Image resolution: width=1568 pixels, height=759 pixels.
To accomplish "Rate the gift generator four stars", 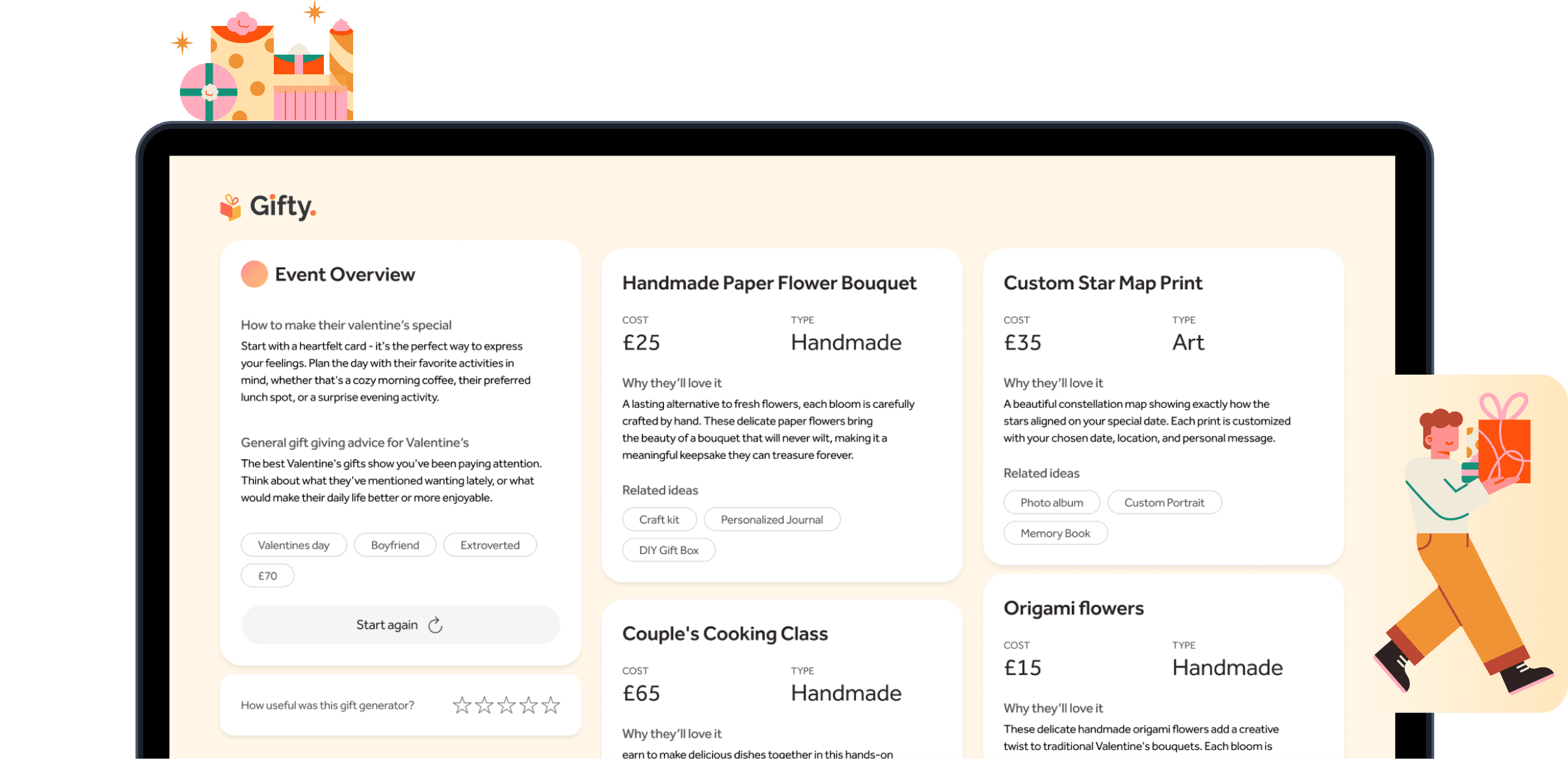I will [x=528, y=705].
